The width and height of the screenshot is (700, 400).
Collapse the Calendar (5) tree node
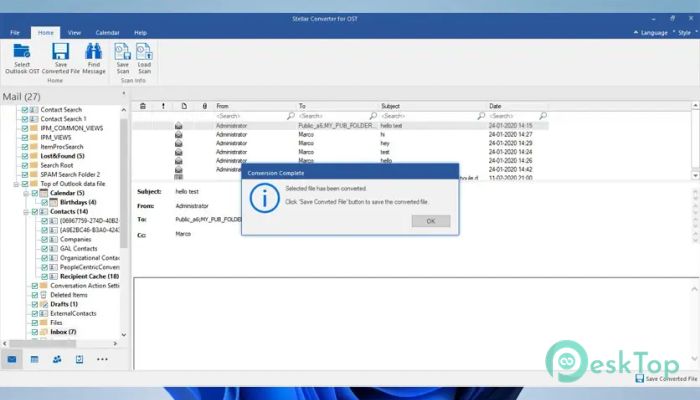[x=26, y=193]
